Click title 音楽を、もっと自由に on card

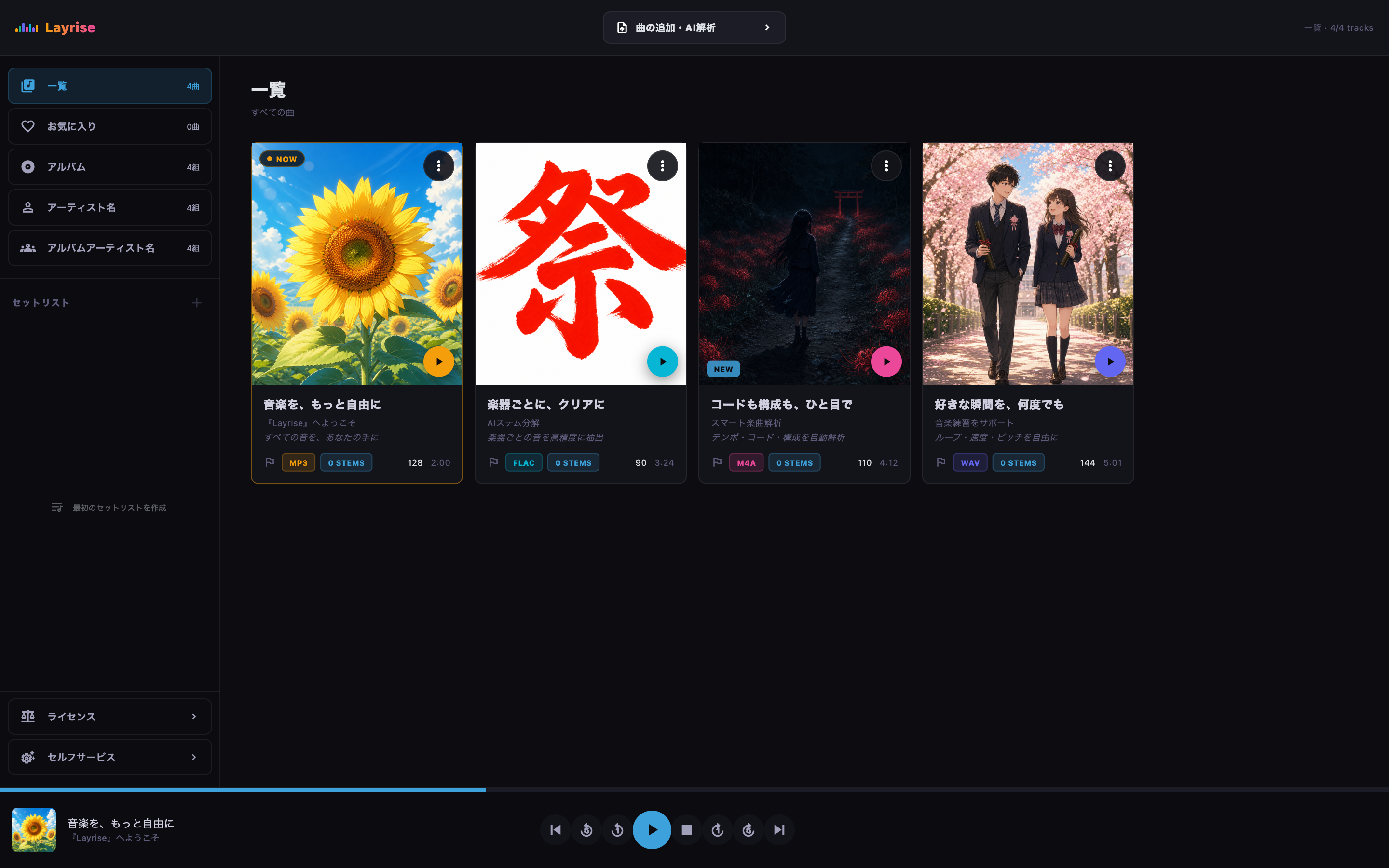[x=322, y=405]
